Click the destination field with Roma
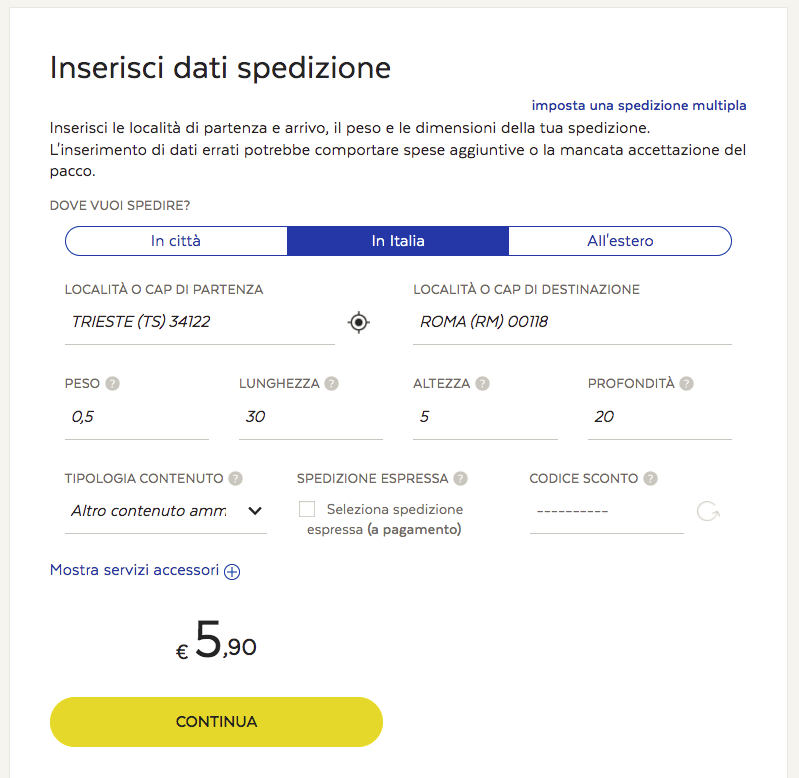799x778 pixels. tap(571, 322)
